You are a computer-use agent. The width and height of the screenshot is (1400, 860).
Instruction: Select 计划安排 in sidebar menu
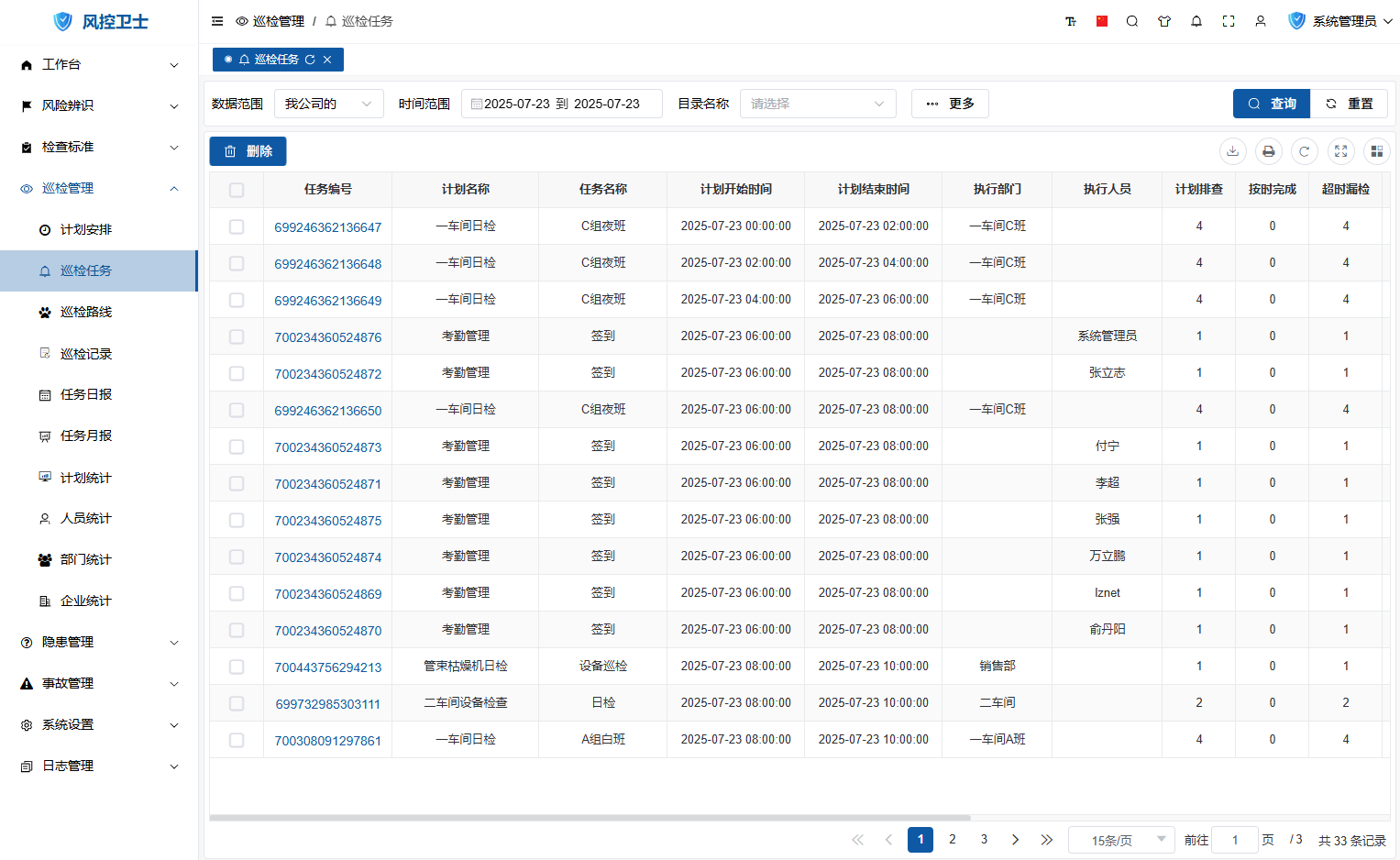tap(86, 229)
